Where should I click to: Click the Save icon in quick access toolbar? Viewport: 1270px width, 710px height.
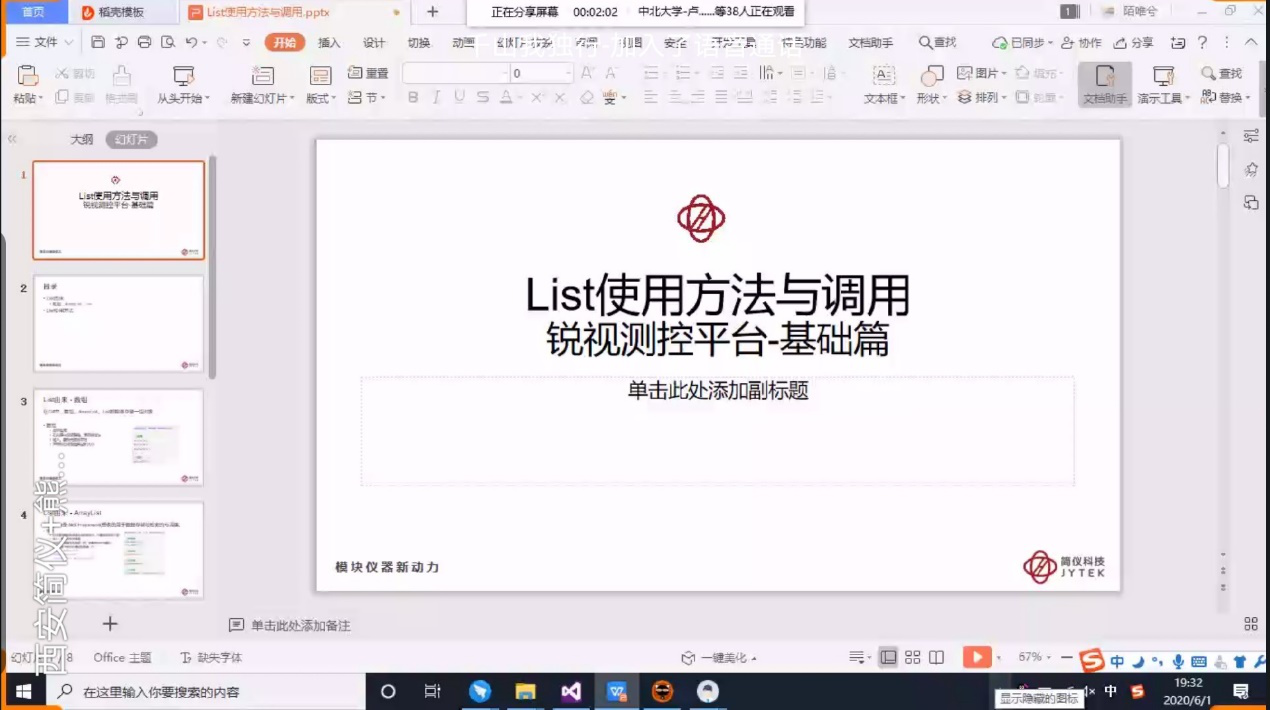98,42
